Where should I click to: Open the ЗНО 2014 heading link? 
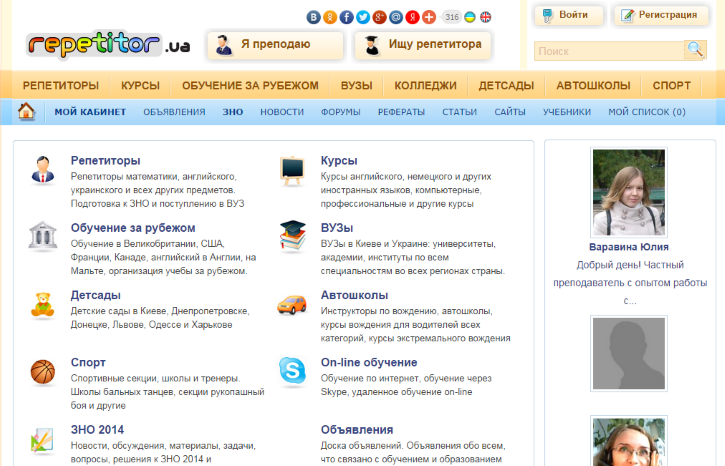(x=97, y=429)
